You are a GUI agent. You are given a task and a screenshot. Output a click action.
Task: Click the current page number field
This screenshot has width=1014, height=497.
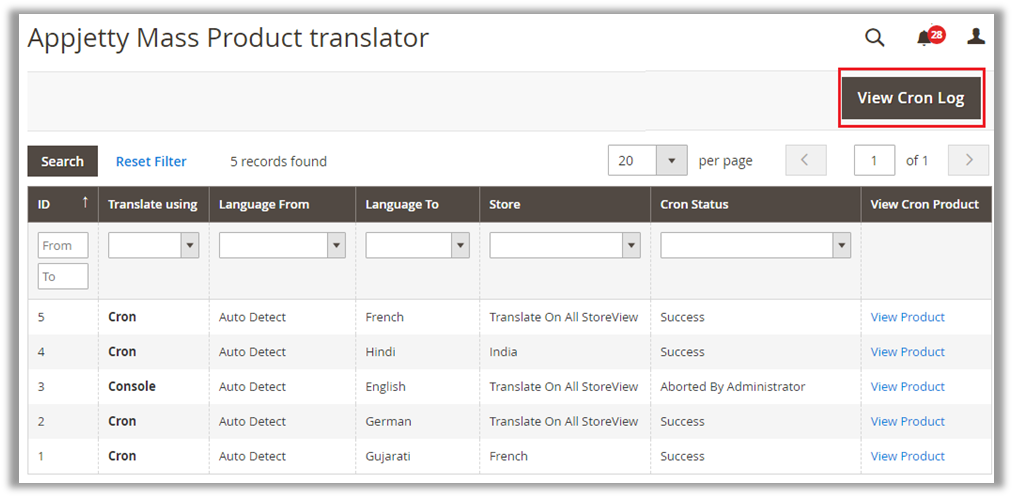pyautogui.click(x=875, y=161)
